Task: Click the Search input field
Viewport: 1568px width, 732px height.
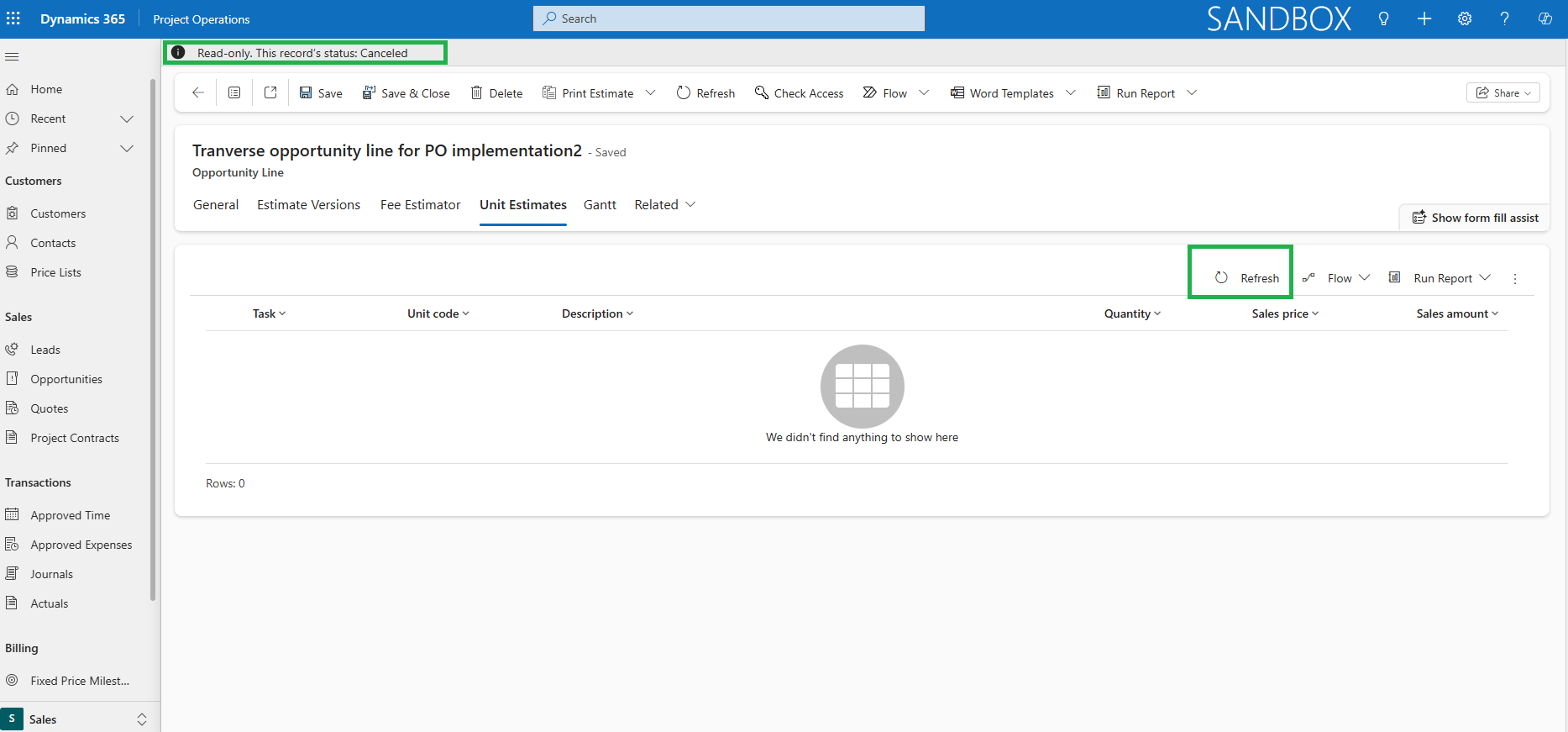Action: click(729, 18)
